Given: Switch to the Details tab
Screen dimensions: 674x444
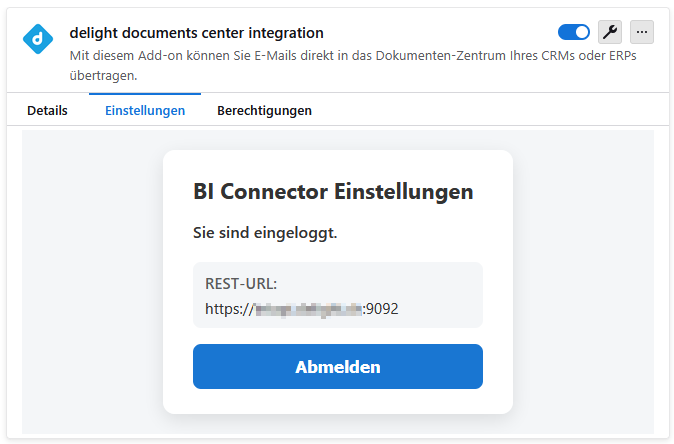Looking at the screenshot, I should [x=47, y=110].
